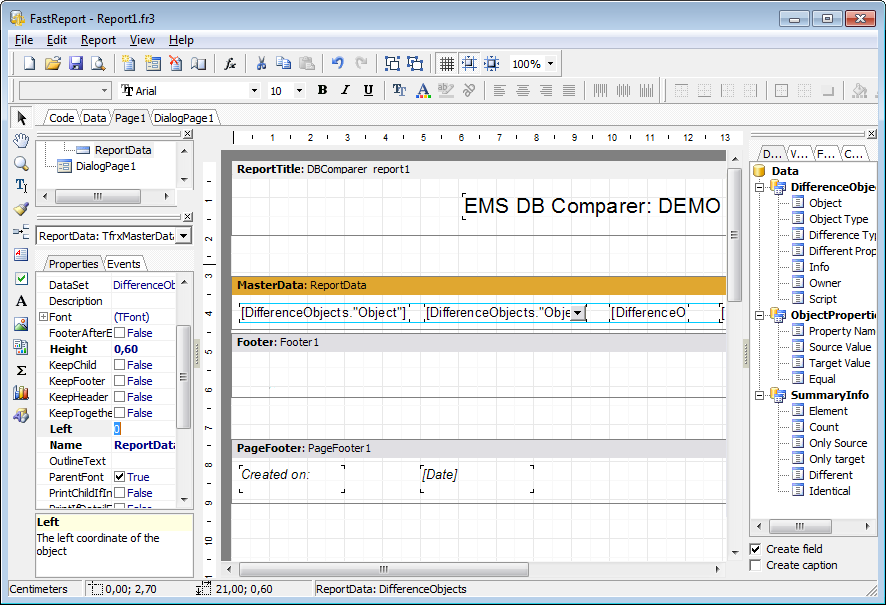This screenshot has height=605, width=886.
Task: Switch to the Code tab
Action: point(62,117)
